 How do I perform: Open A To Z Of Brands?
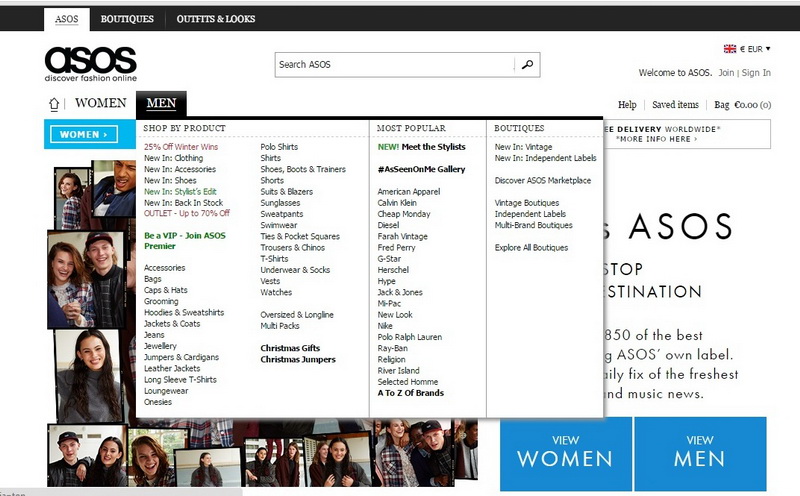point(410,393)
